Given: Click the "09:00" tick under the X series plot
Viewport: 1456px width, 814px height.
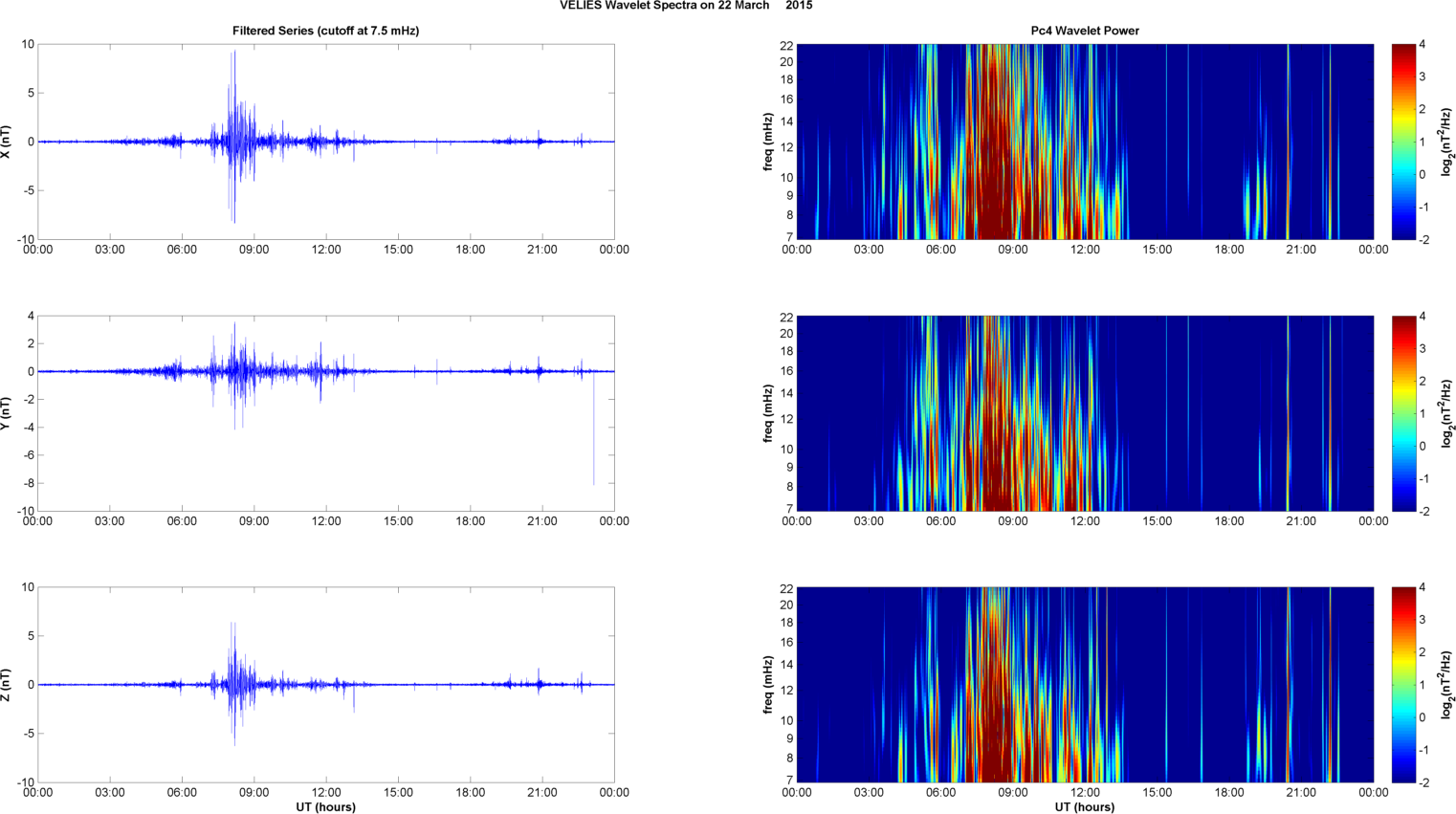Looking at the screenshot, I should click(254, 250).
